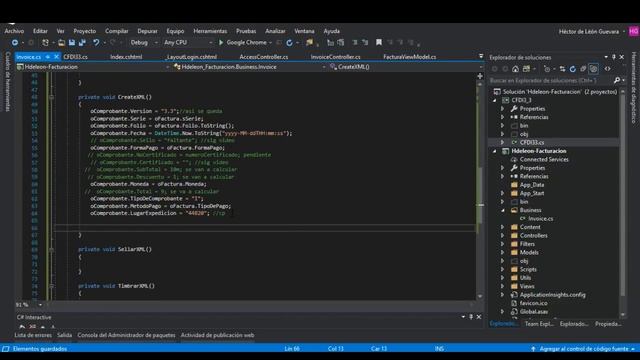Click the Find in Files toolbar icon
Screen dimensions: 640x360
tap(309, 42)
